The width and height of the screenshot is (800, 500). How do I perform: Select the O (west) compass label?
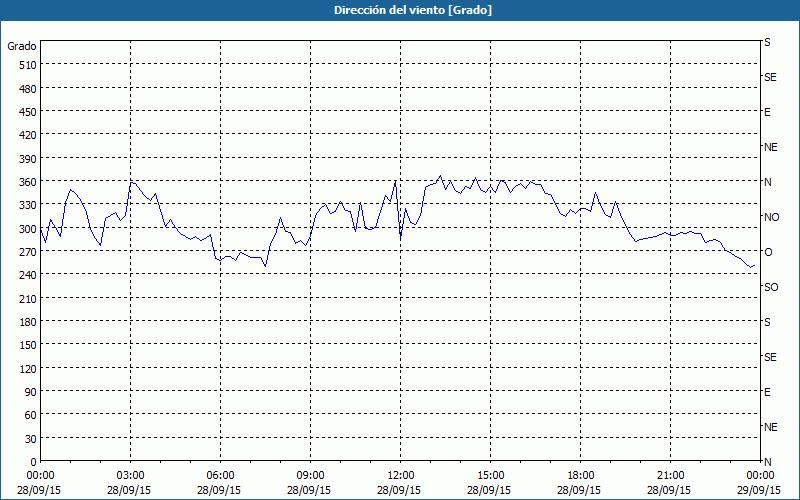(x=768, y=252)
